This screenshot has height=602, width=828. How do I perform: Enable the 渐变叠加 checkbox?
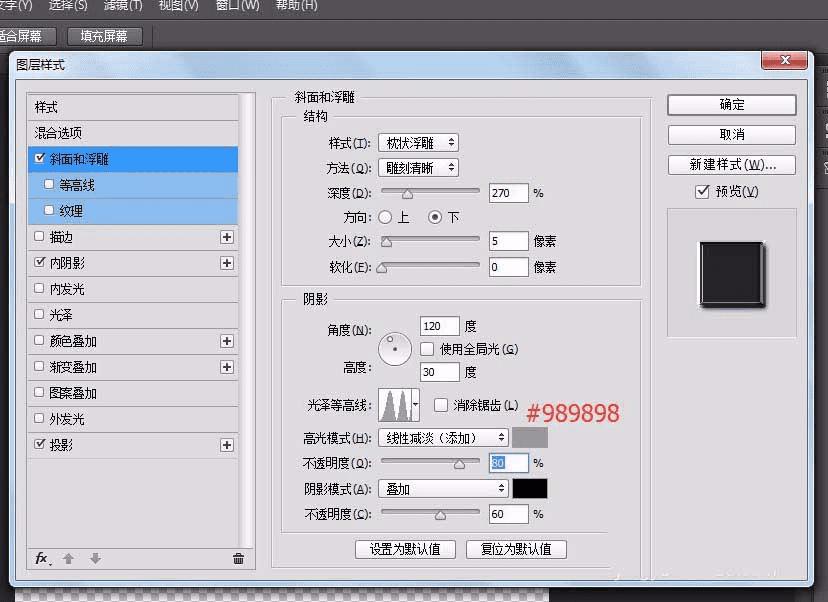pyautogui.click(x=39, y=366)
